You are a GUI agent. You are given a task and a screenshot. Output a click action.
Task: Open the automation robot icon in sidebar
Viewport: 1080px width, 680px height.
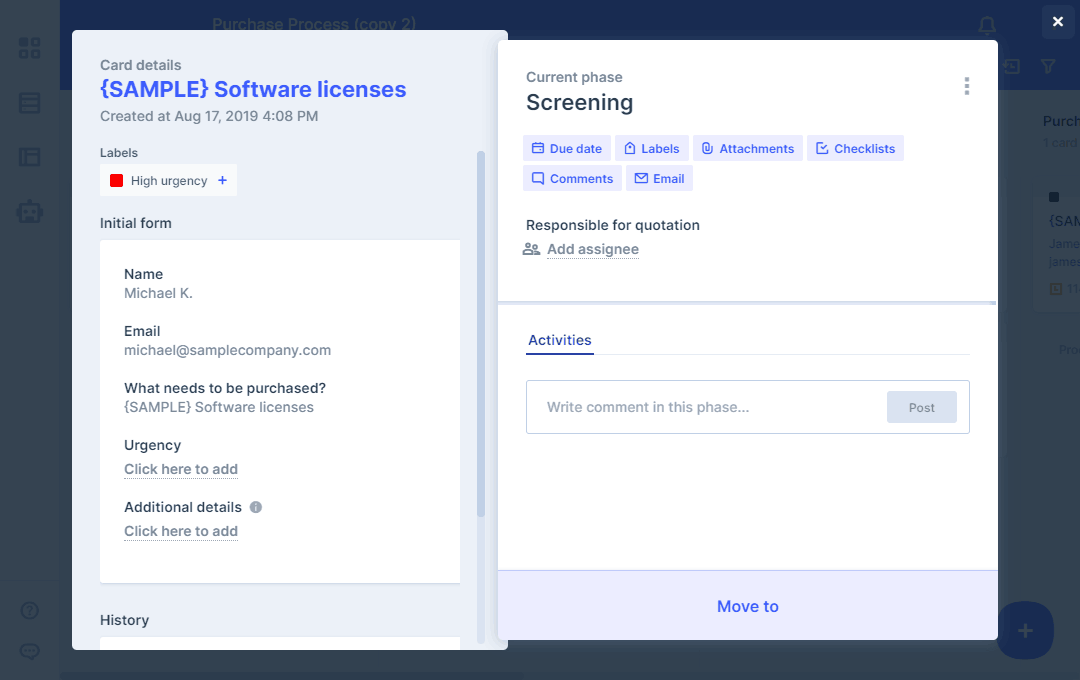pos(30,211)
